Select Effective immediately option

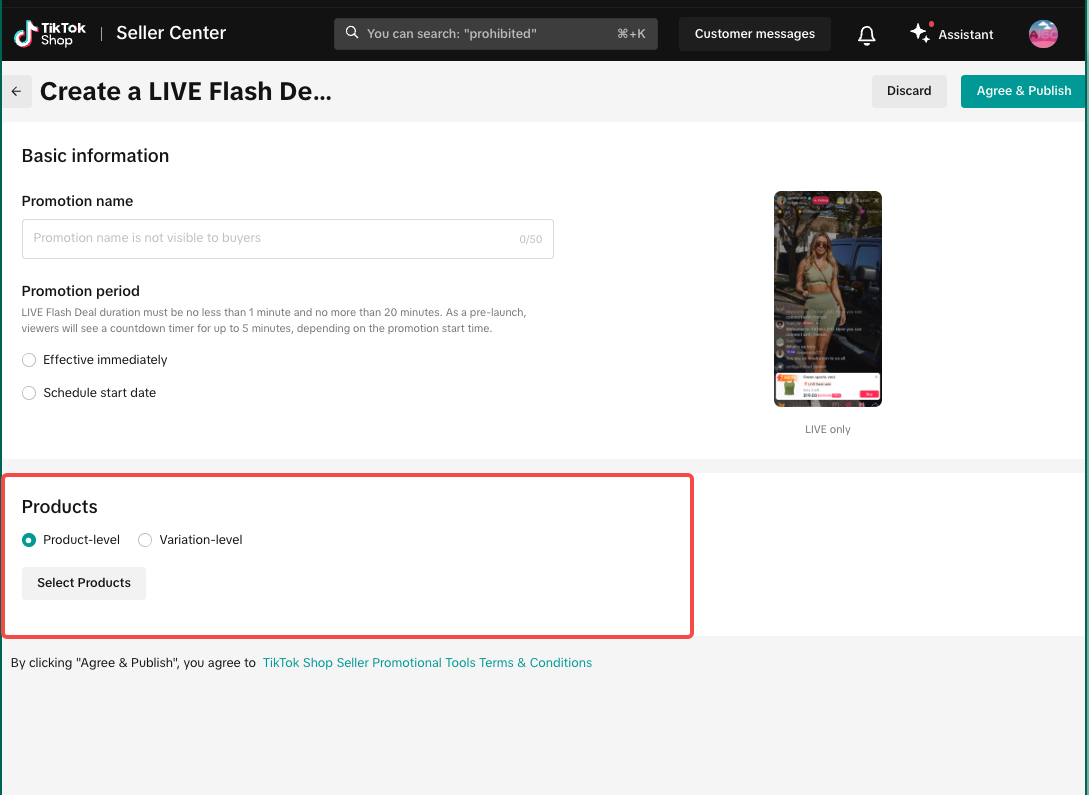(29, 360)
